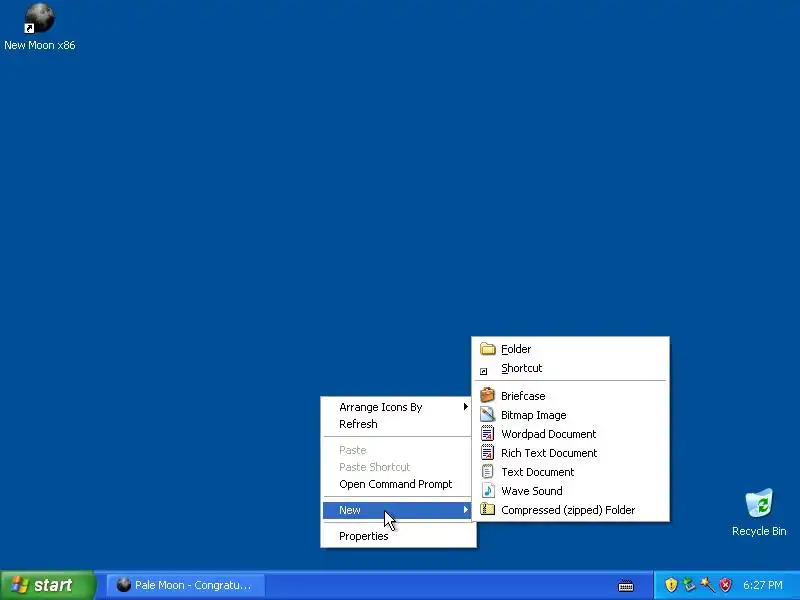Click the Text Document icon
The width and height of the screenshot is (800, 600).
point(488,471)
